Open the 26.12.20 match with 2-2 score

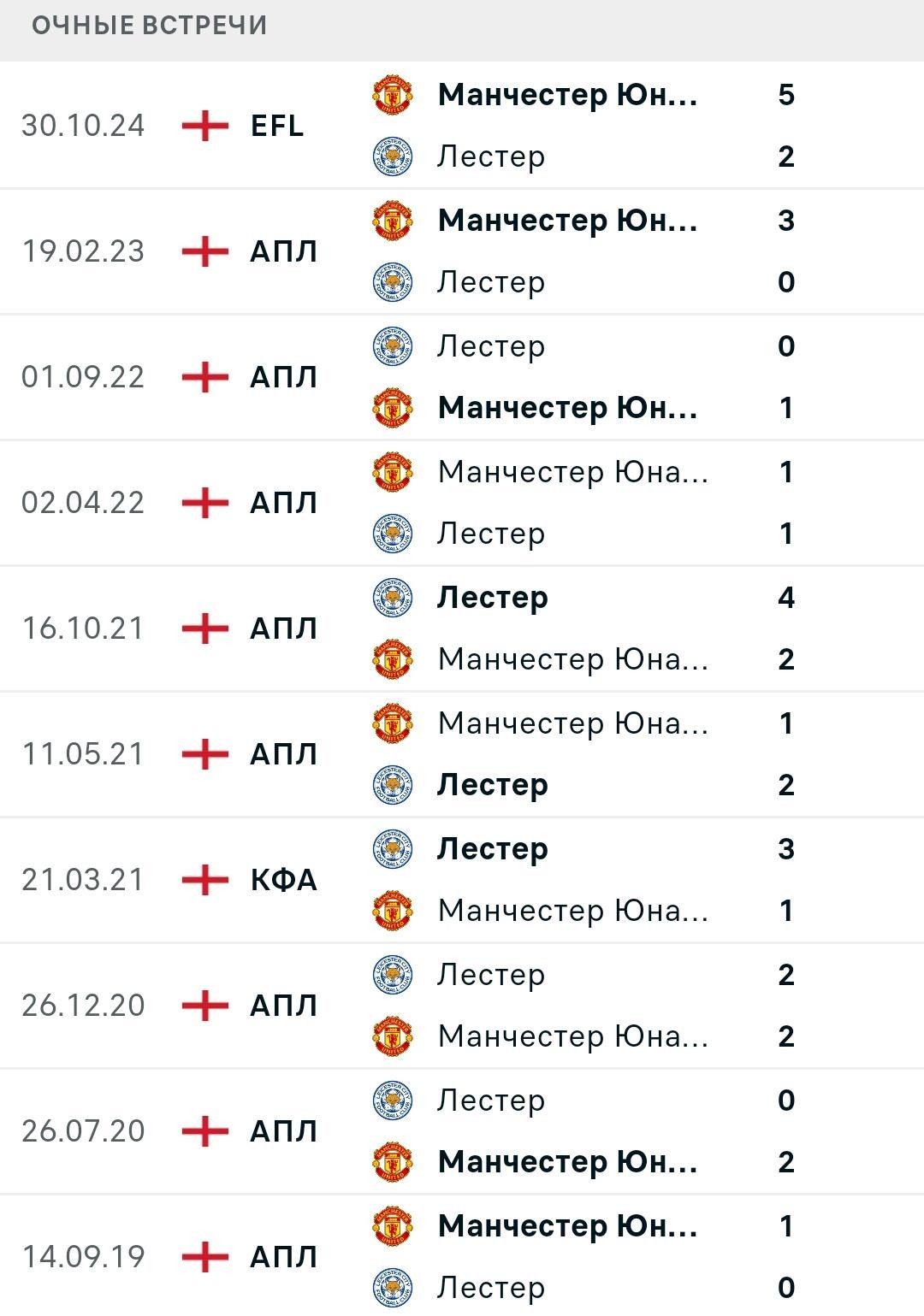point(462,1006)
